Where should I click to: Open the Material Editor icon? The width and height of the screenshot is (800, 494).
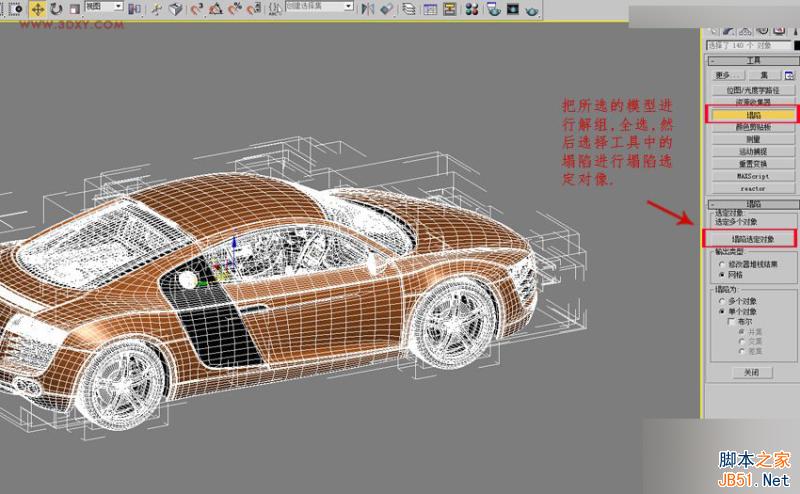pyautogui.click(x=473, y=8)
